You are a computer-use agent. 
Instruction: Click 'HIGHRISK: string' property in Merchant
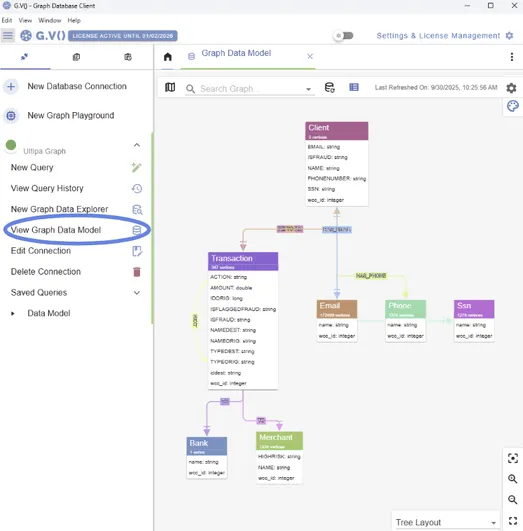point(279,456)
